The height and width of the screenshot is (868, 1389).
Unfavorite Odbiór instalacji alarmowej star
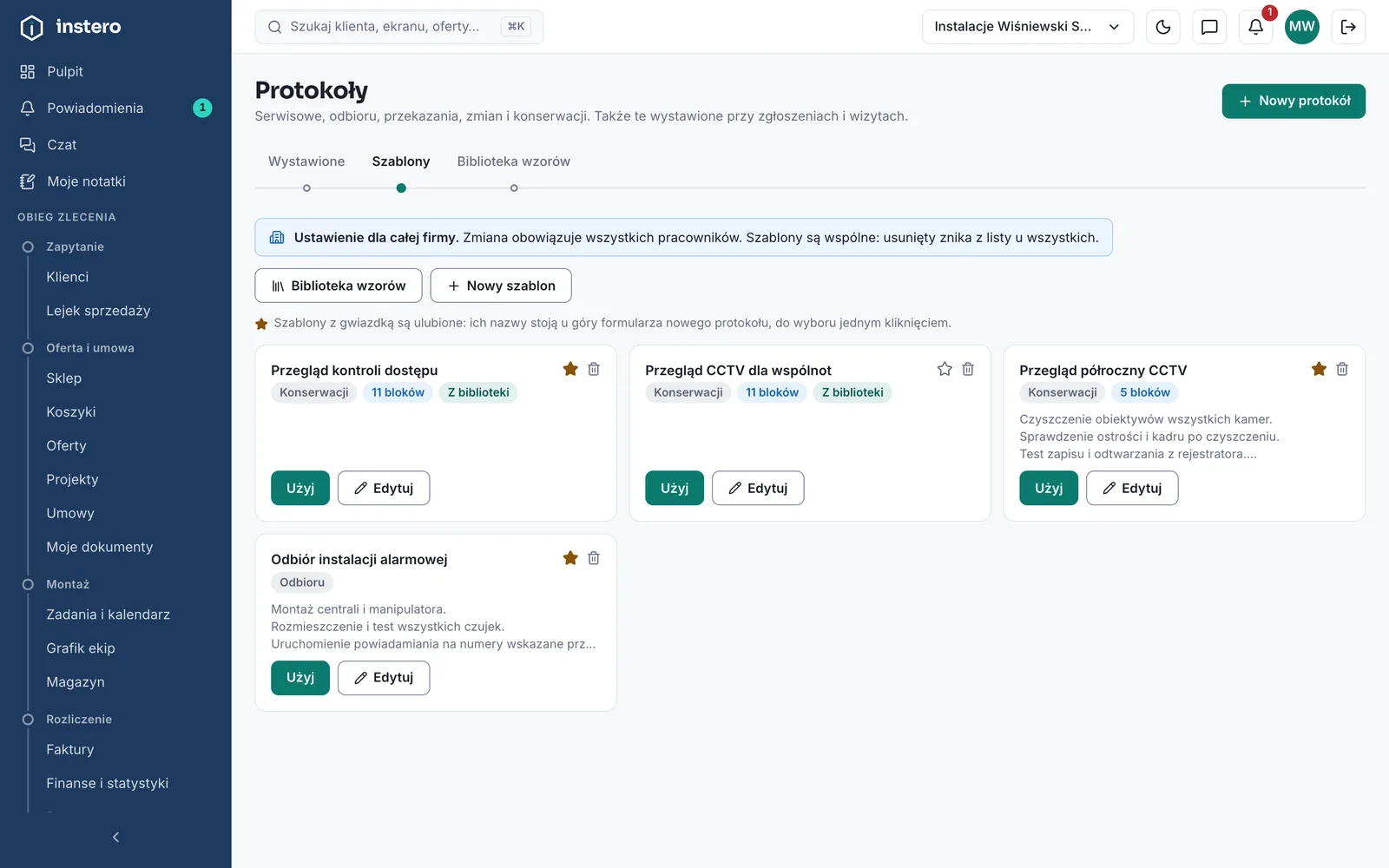(570, 558)
